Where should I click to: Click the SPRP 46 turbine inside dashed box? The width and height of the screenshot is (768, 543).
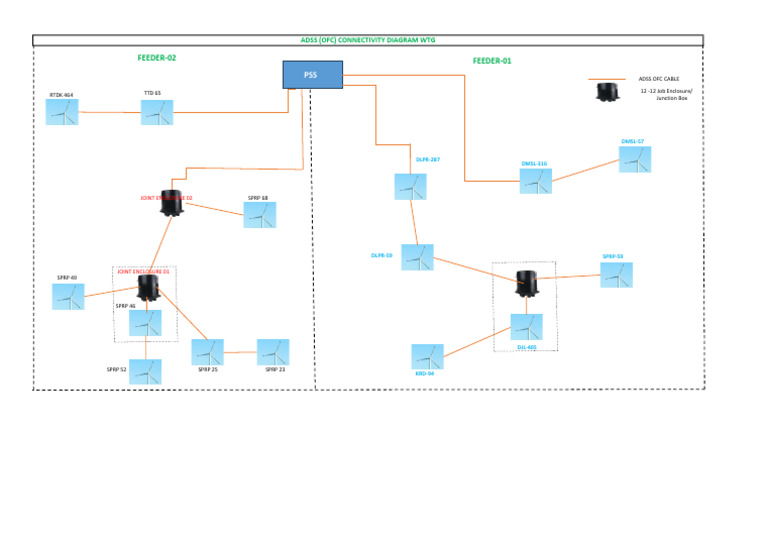tap(145, 323)
